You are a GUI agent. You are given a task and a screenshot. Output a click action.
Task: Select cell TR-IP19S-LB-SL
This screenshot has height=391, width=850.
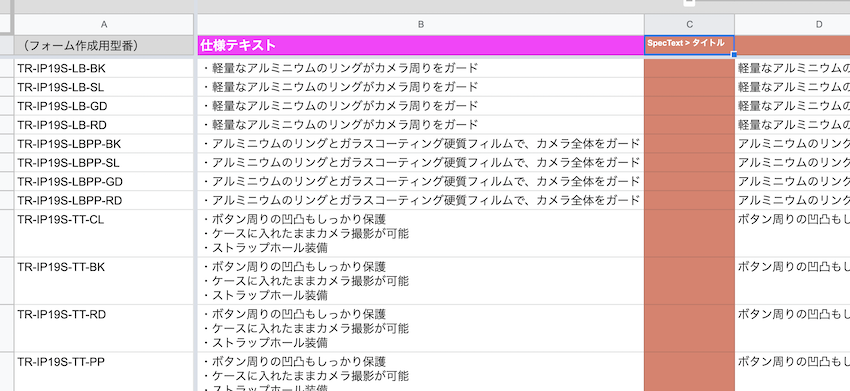pos(104,87)
